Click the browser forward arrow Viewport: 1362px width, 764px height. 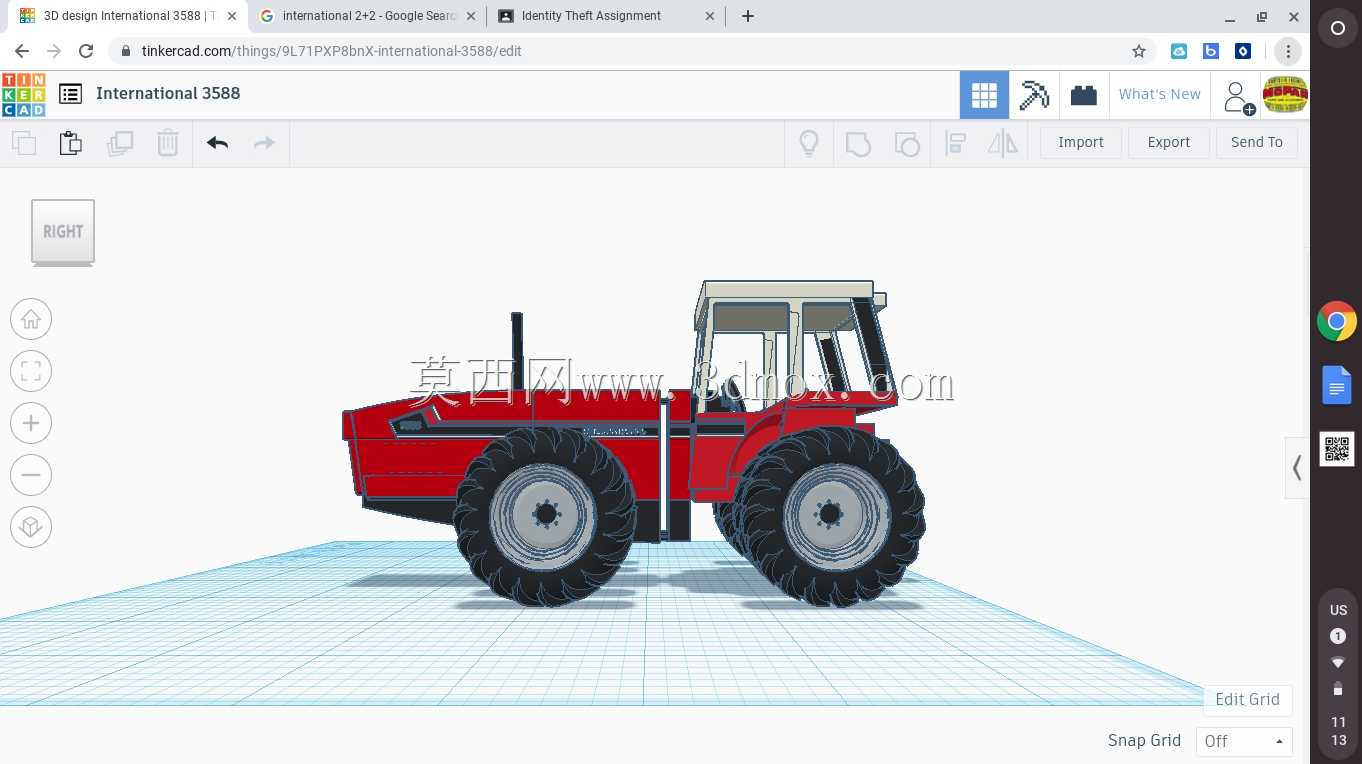point(54,51)
